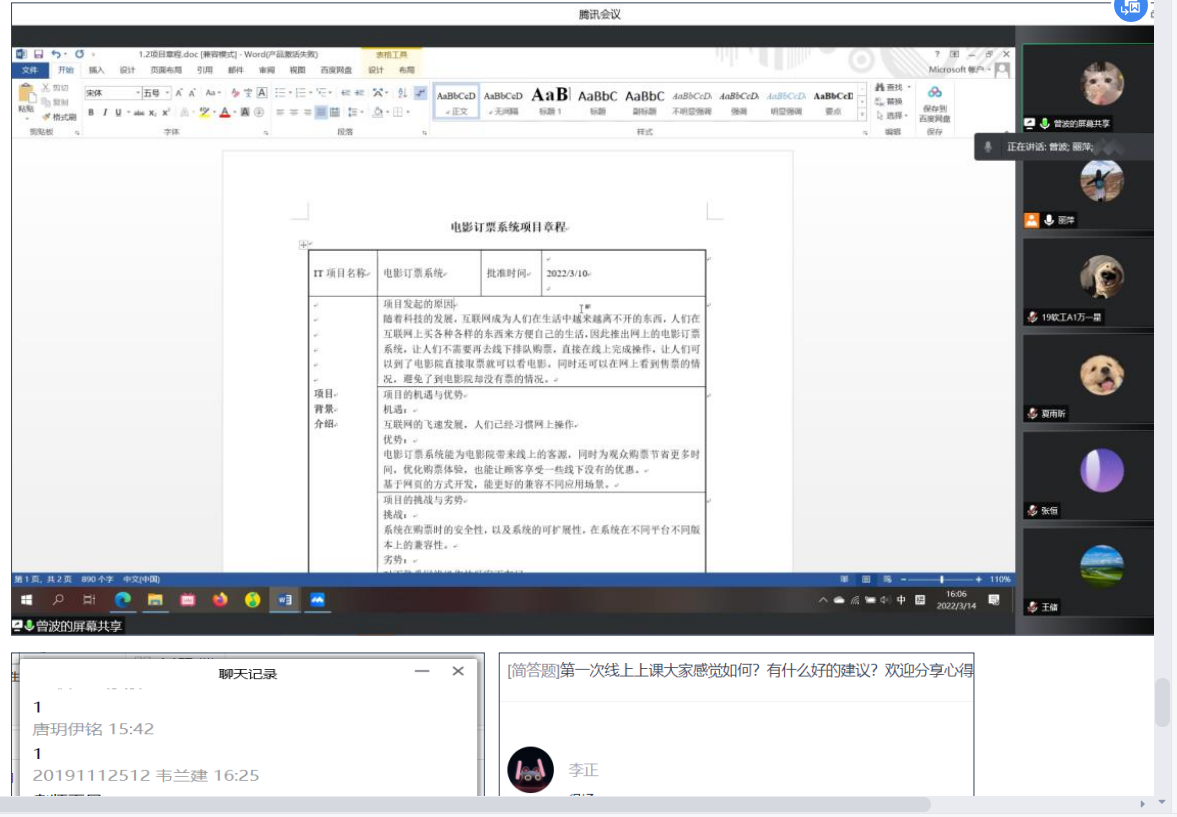The height and width of the screenshot is (817, 1177).
Task: Open Firefox from the Windows taskbar
Action: click(x=220, y=600)
